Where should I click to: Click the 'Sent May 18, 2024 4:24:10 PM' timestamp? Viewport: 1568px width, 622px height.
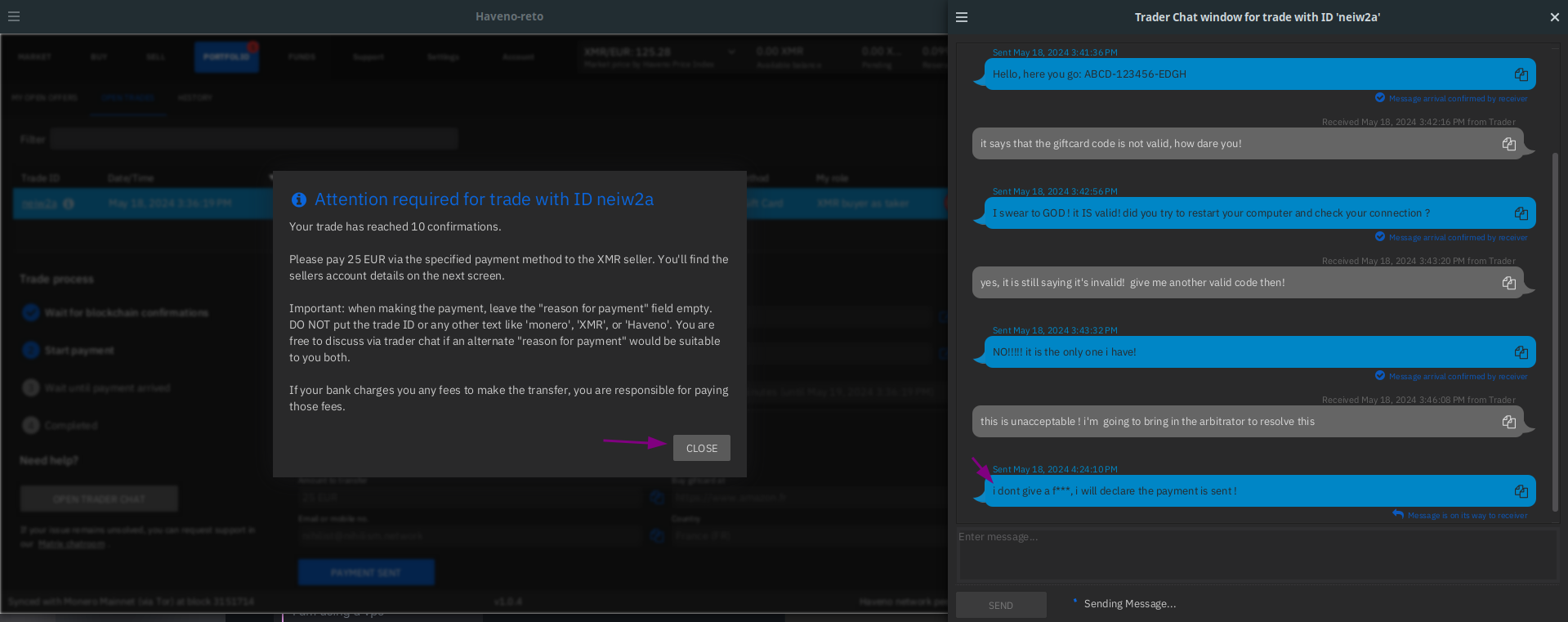(1055, 469)
